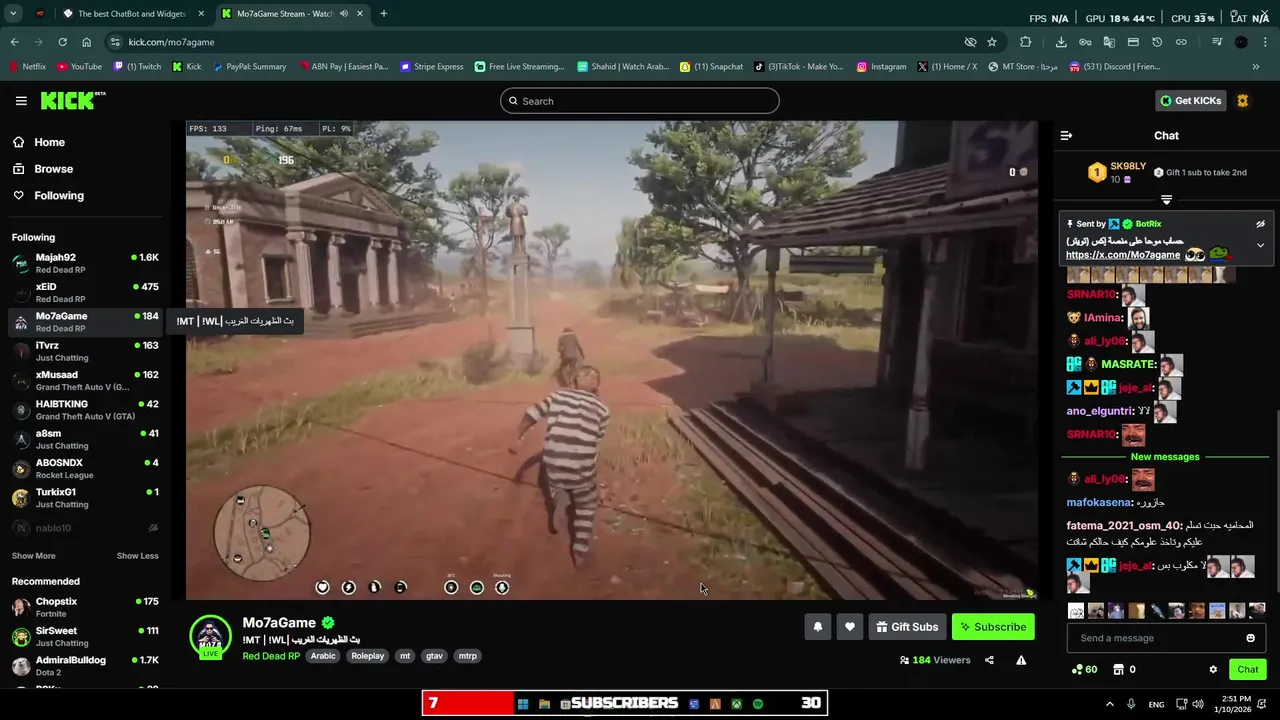Show more bookmarks via double chevron
Image resolution: width=1280 pixels, height=720 pixels.
(1256, 67)
